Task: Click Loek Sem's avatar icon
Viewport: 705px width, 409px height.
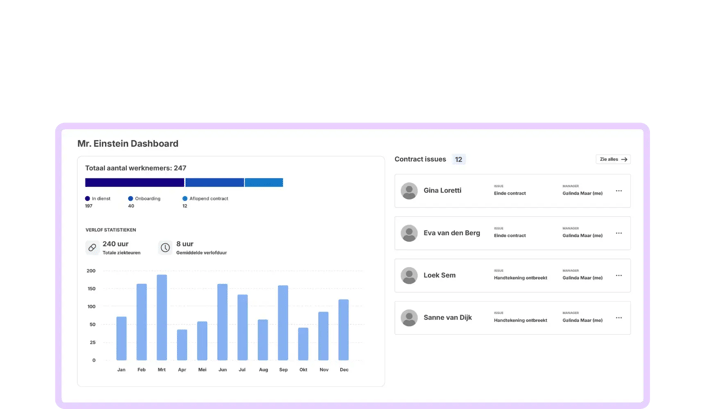Action: (x=409, y=275)
